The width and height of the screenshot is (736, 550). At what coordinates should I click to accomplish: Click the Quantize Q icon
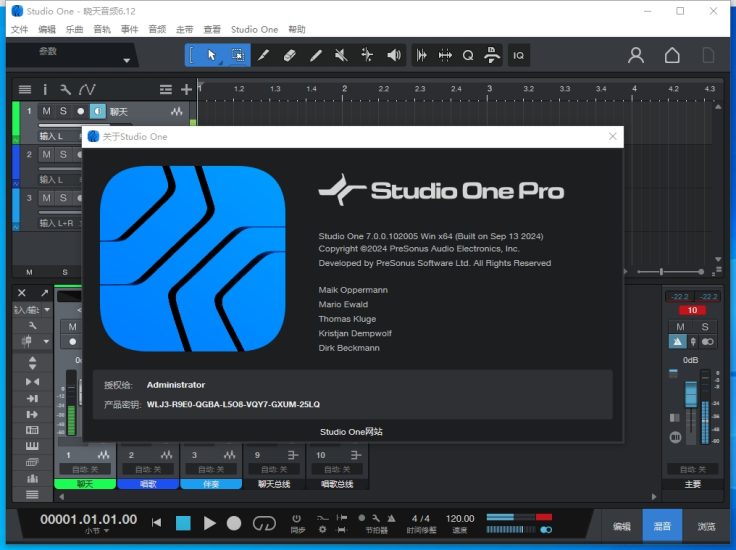pos(468,55)
